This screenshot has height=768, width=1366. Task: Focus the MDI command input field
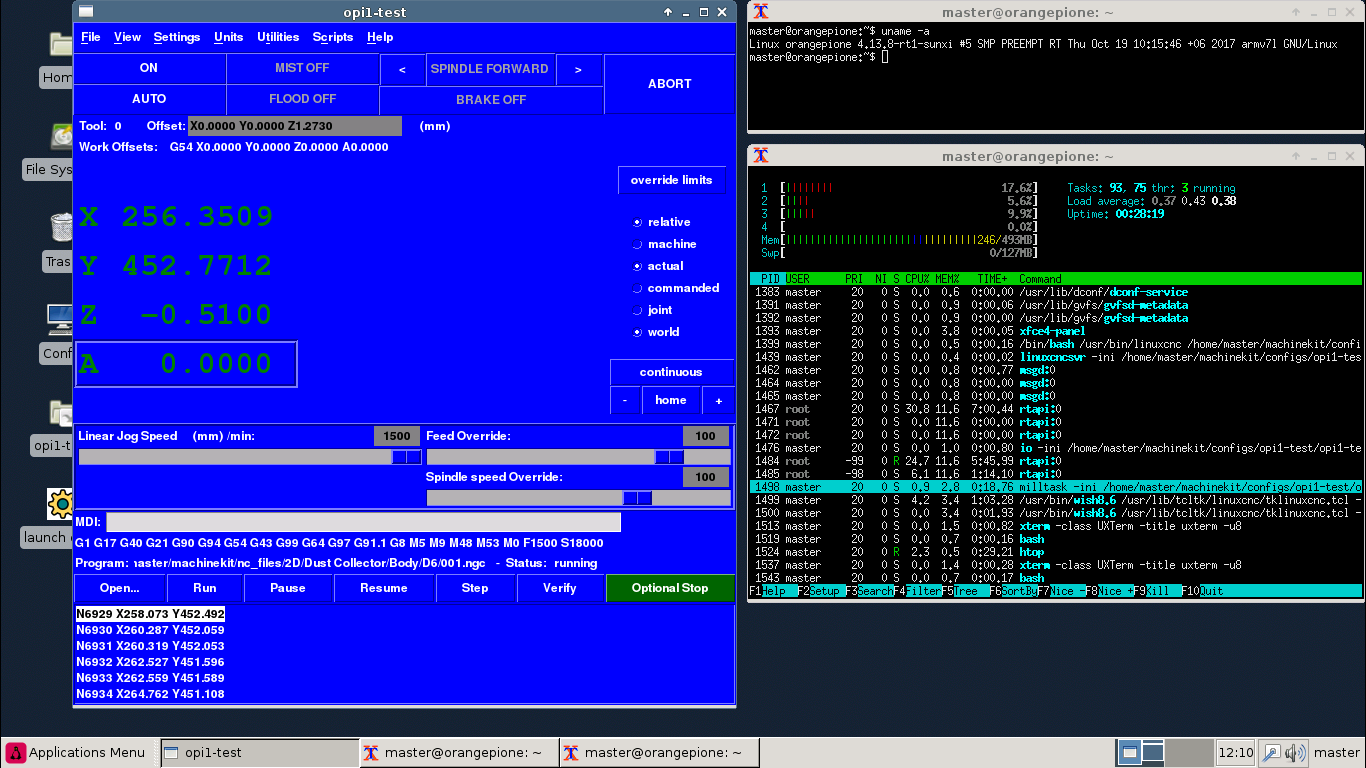(x=364, y=522)
